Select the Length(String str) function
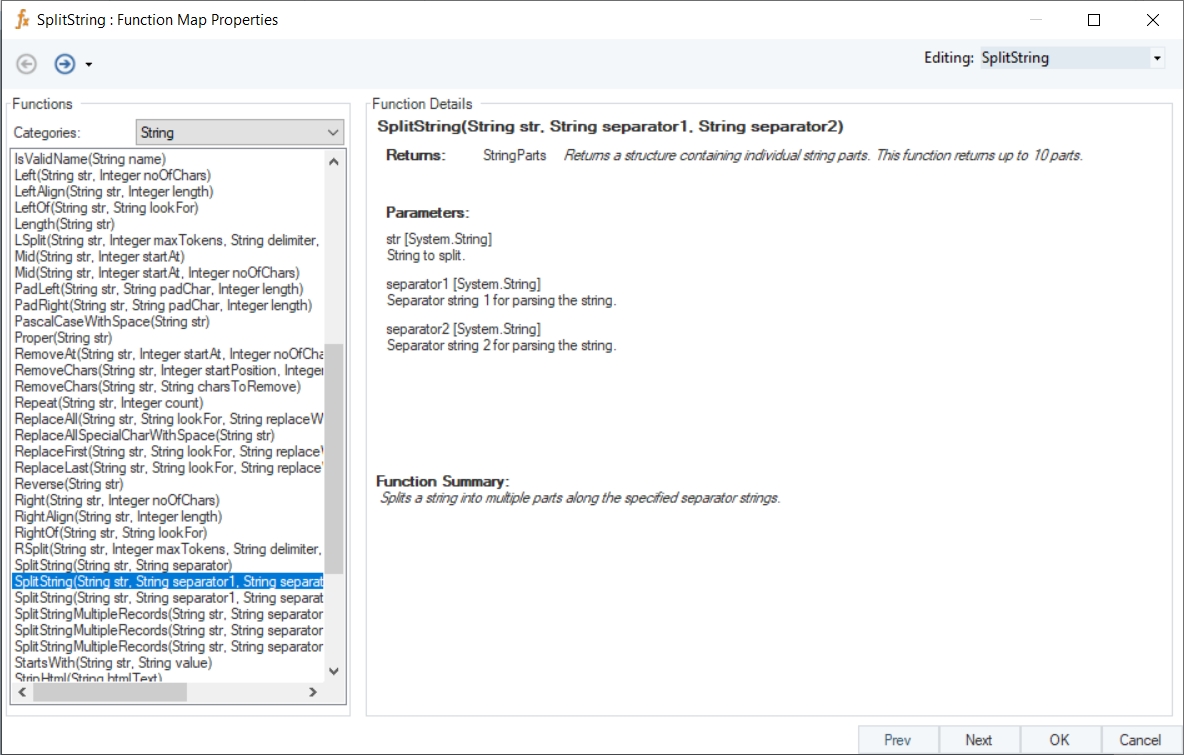Screen dimensions: 1184x755 pyautogui.click(x=64, y=224)
